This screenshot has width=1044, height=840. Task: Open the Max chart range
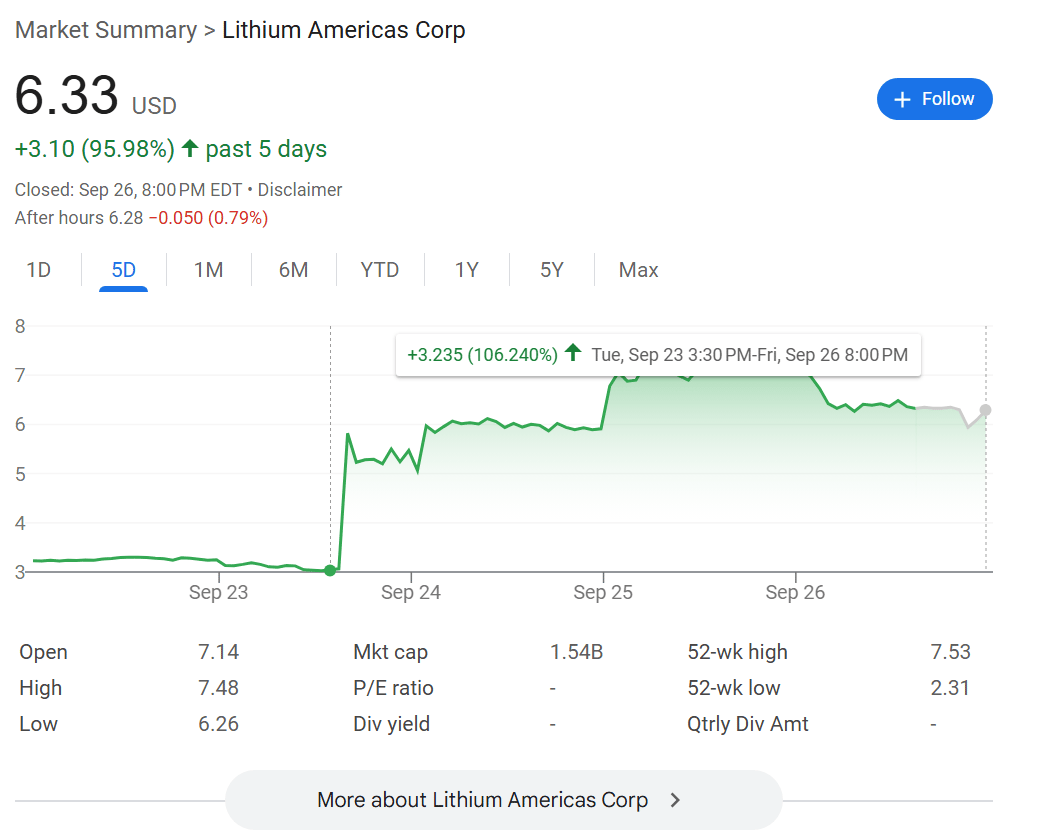pyautogui.click(x=639, y=270)
